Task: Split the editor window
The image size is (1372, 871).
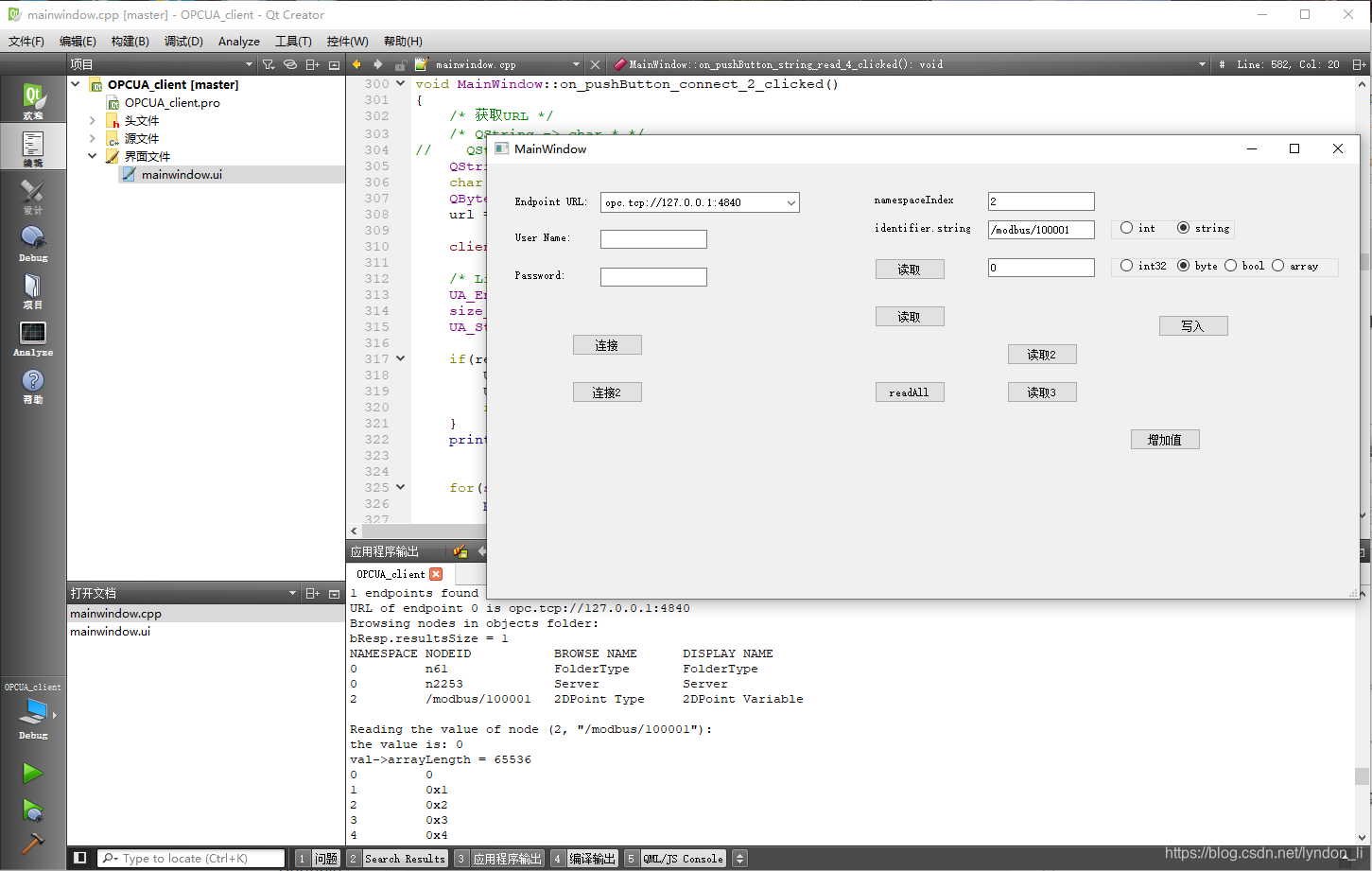Action: pos(1359,64)
